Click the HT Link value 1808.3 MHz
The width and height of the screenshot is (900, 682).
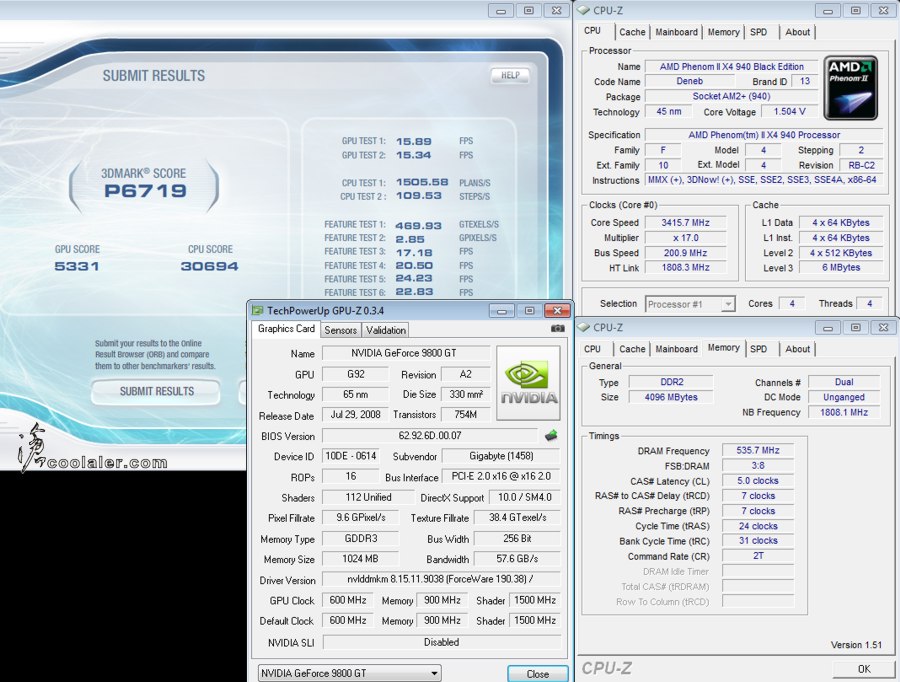[685, 268]
